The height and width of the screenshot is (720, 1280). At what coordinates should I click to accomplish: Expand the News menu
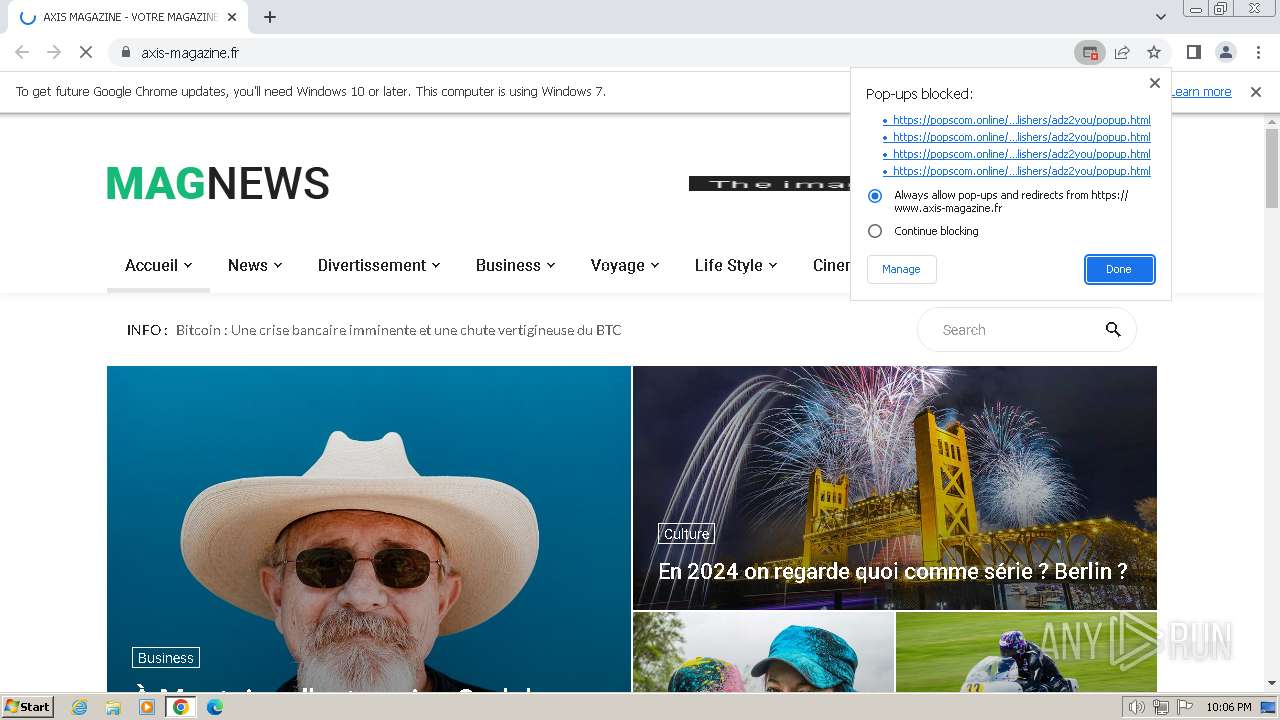[255, 265]
